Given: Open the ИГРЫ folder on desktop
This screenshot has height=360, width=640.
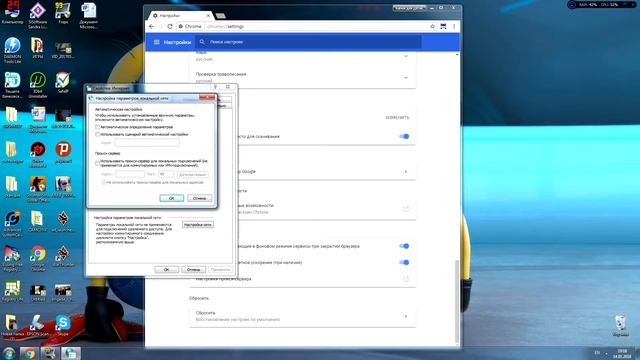Looking at the screenshot, I should 38,48.
